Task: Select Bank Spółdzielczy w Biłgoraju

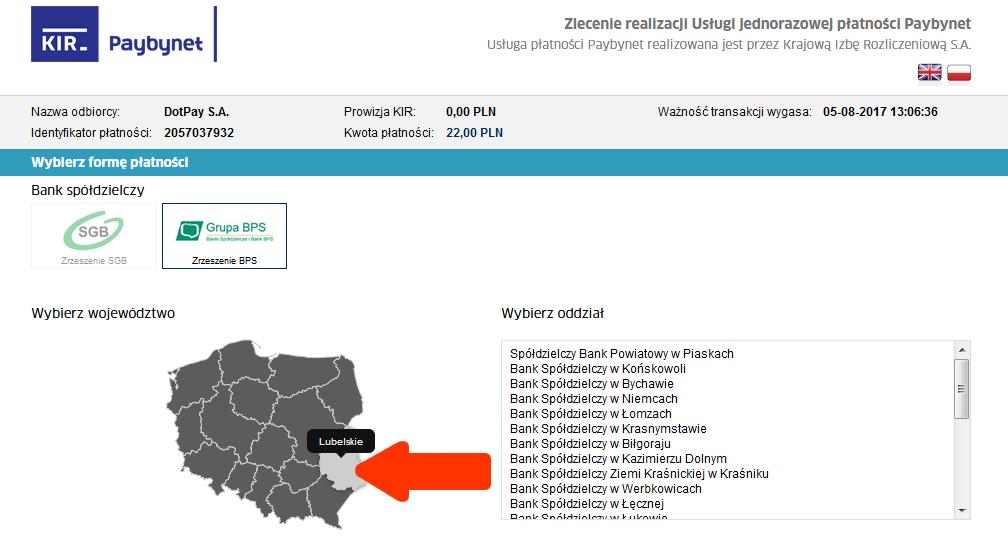Action: (x=590, y=443)
